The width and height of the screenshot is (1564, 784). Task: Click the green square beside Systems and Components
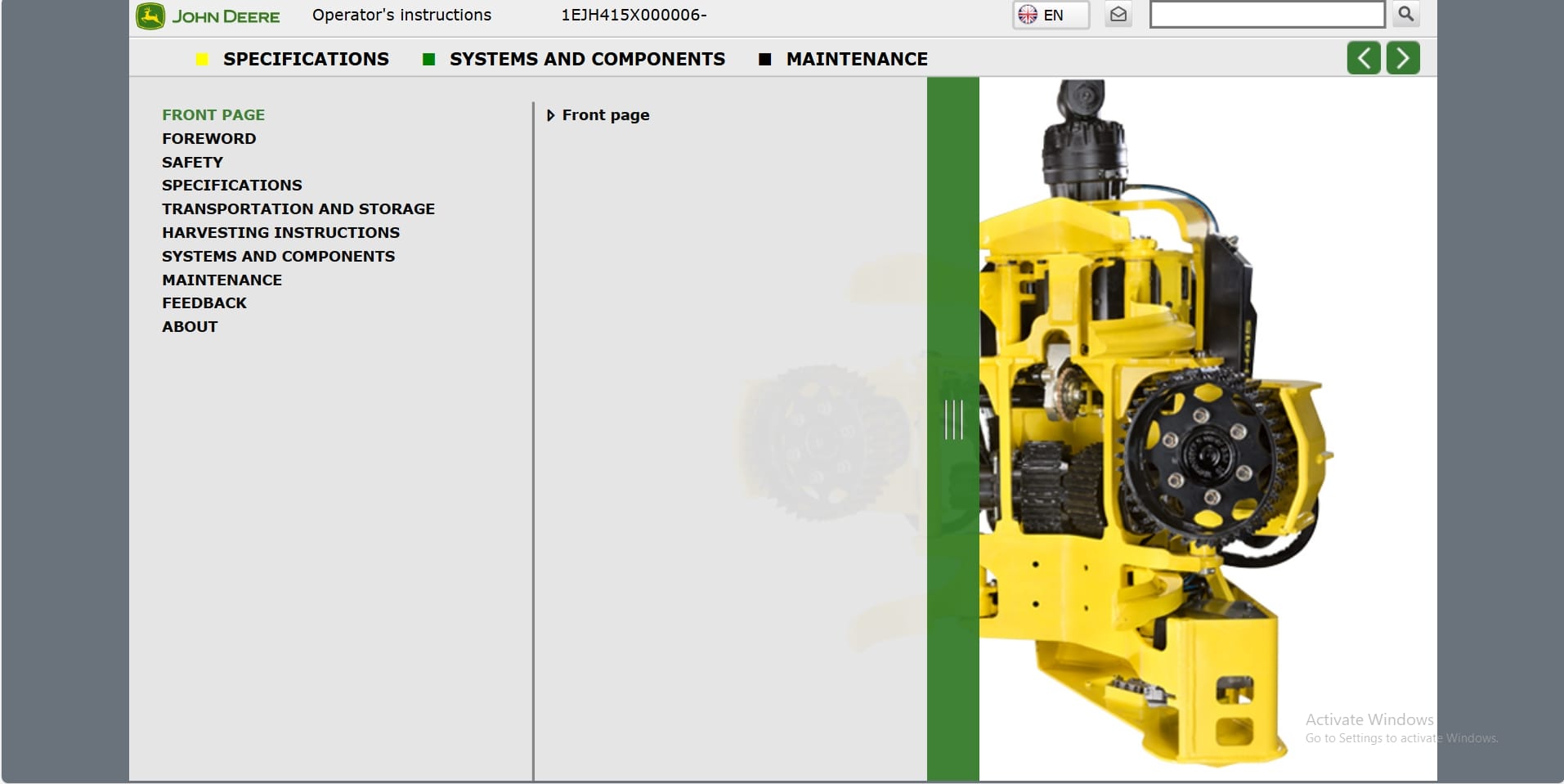(428, 59)
